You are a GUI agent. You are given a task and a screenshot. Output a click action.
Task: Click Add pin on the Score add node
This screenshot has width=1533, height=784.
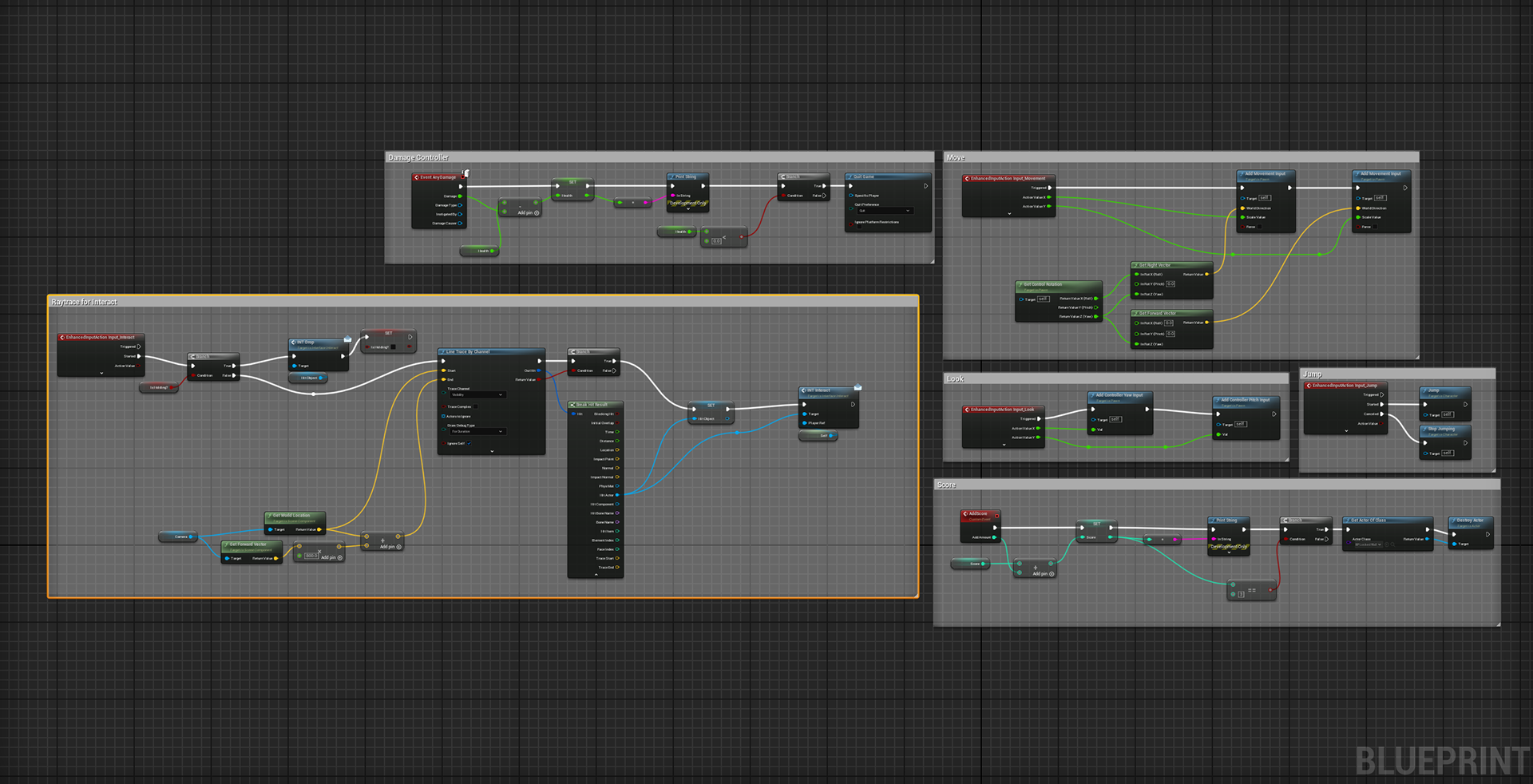[1041, 574]
